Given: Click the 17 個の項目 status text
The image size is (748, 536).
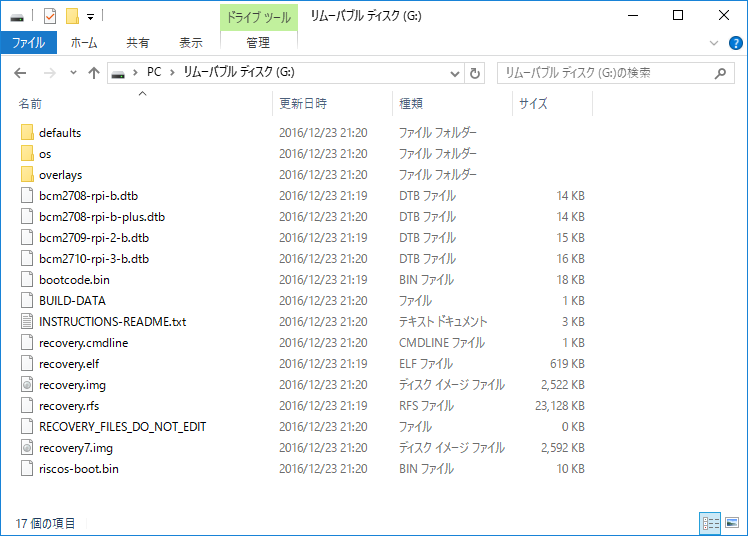Looking at the screenshot, I should [x=45, y=524].
